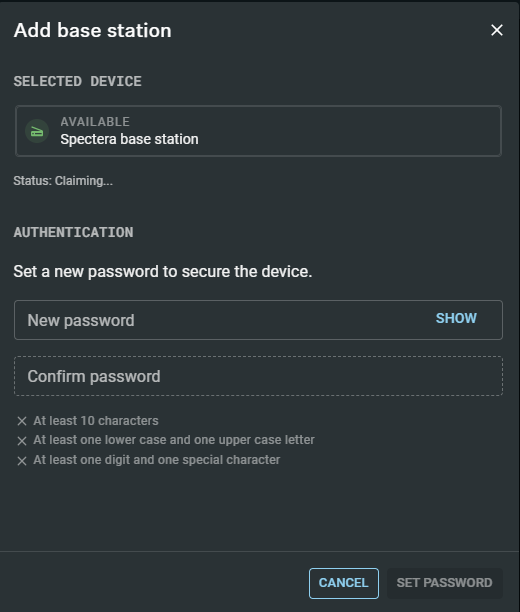Click the 'At least 10 characters' requirement
Image resolution: width=520 pixels, height=612 pixels.
96,421
